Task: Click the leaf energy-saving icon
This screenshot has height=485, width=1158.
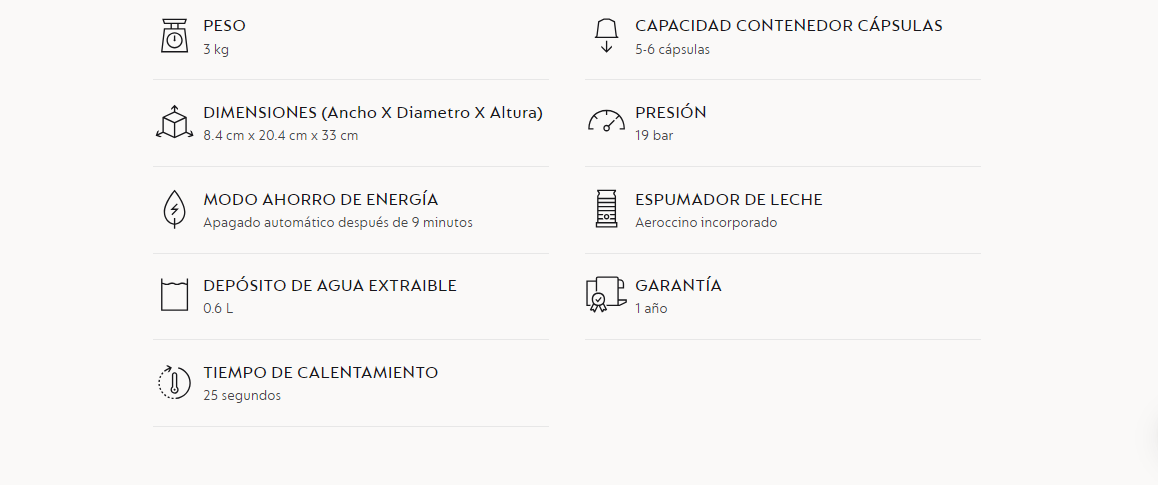Action: 174,209
